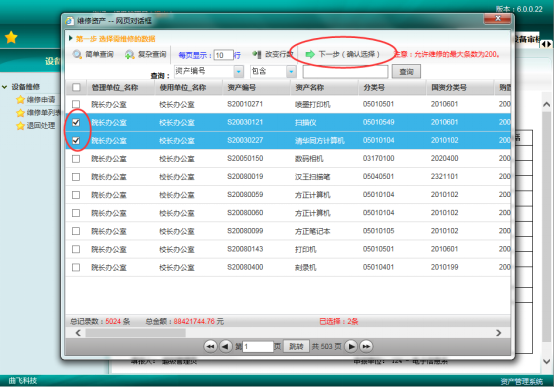The width and height of the screenshot is (554, 388).
Task: Open the 复杂查询 advanced search icon
Action: [x=129, y=54]
